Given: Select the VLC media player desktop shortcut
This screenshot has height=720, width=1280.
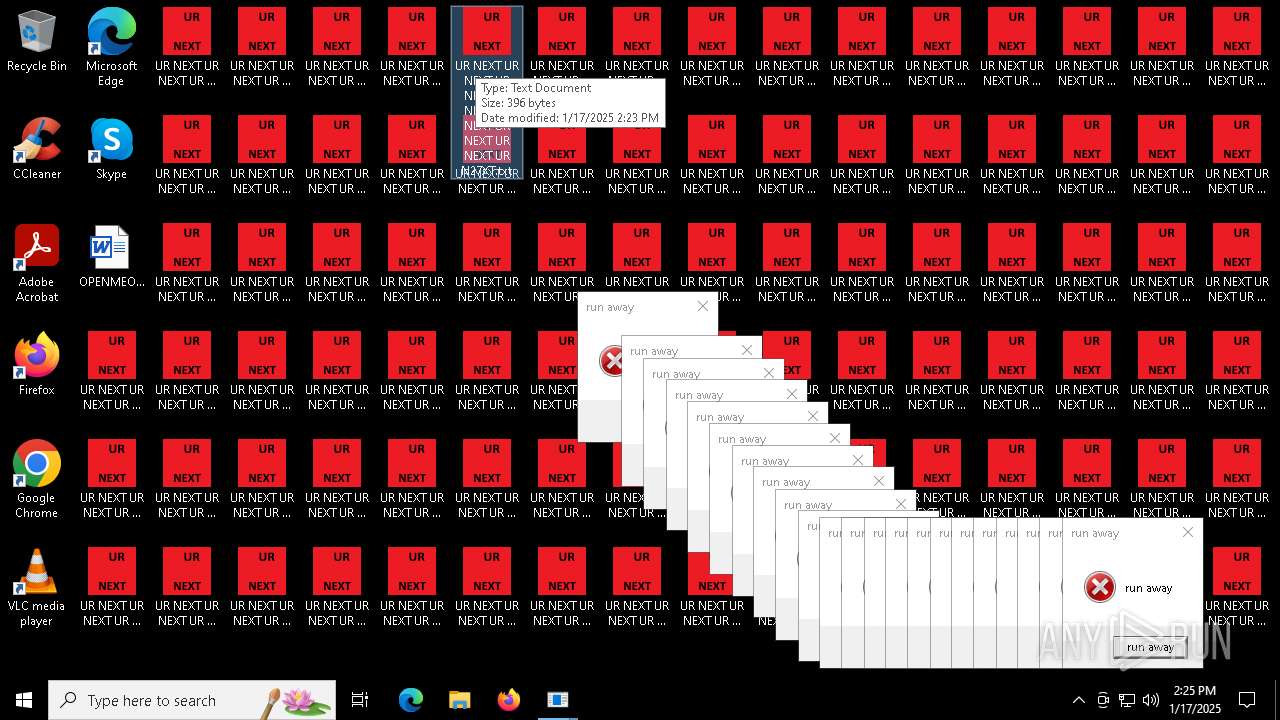Looking at the screenshot, I should click(x=37, y=588).
